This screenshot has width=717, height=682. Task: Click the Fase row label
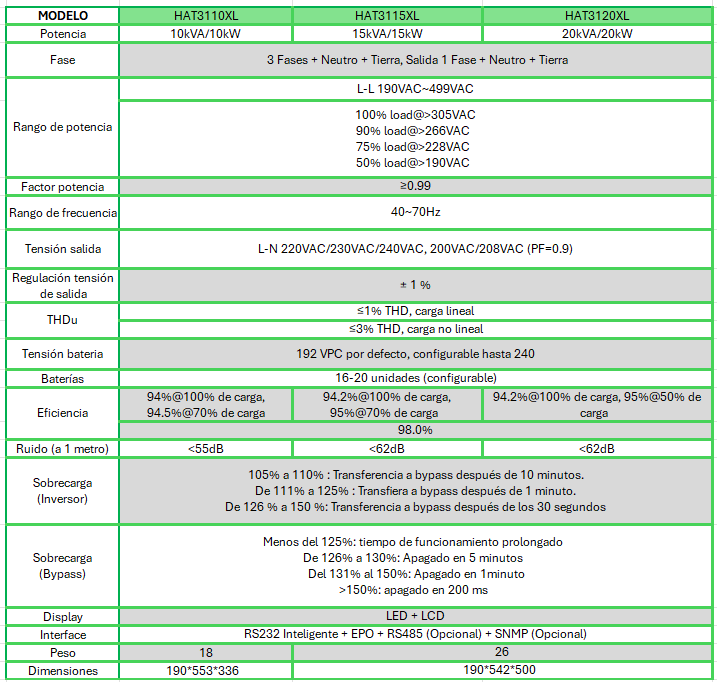pyautogui.click(x=62, y=60)
